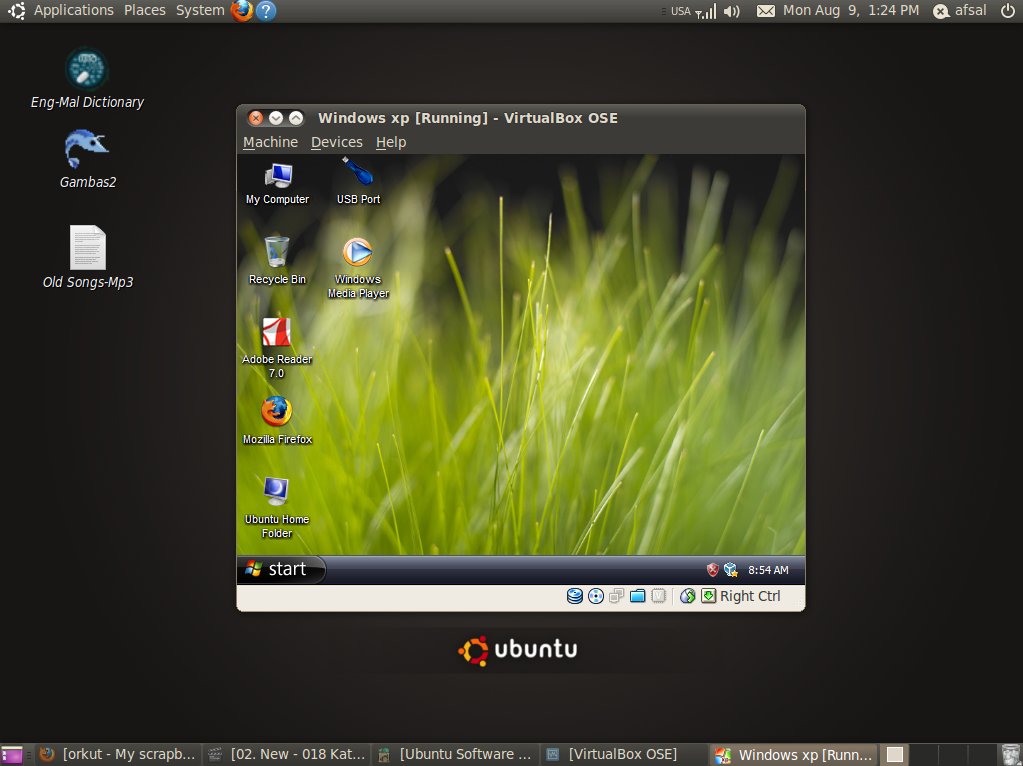This screenshot has height=766, width=1023.
Task: Select the Gambas2 desktop icon
Action: 87,159
